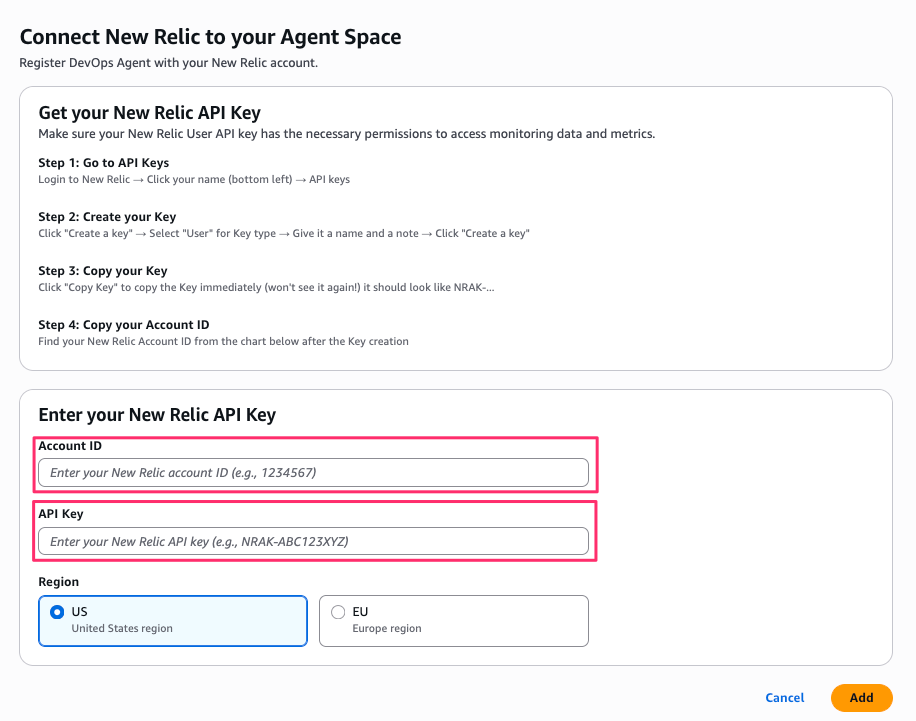Click 'Step 3: Copy your Key' heading
Image resolution: width=916 pixels, height=721 pixels.
(x=103, y=271)
